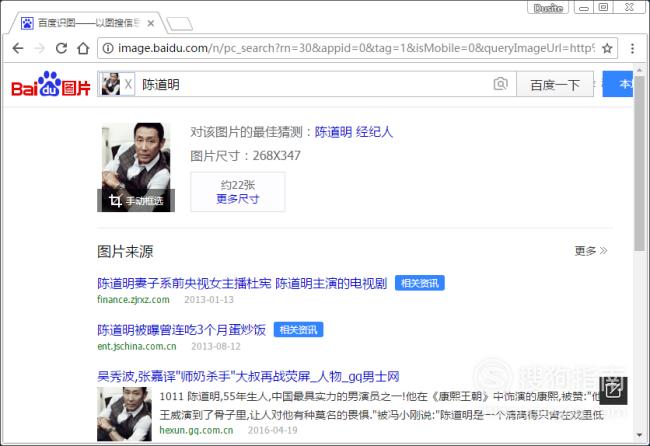Open ent.jschina.com.cn source link
This screenshot has height=446, width=650.
pos(137,346)
